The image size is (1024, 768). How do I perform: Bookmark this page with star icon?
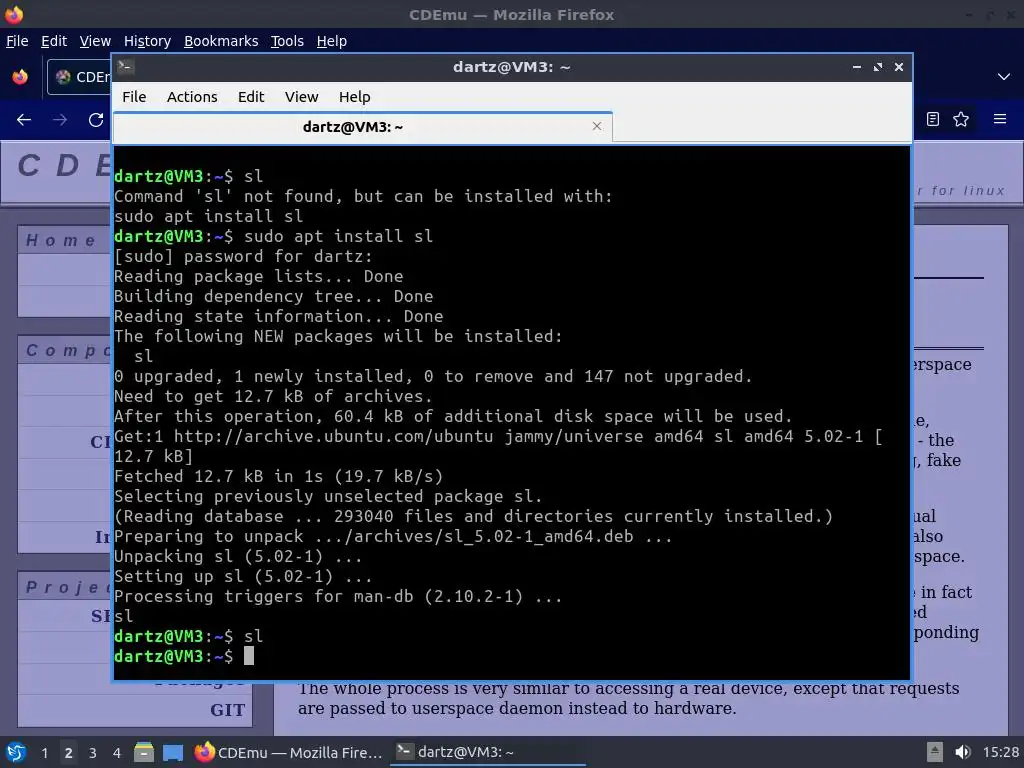[x=961, y=119]
